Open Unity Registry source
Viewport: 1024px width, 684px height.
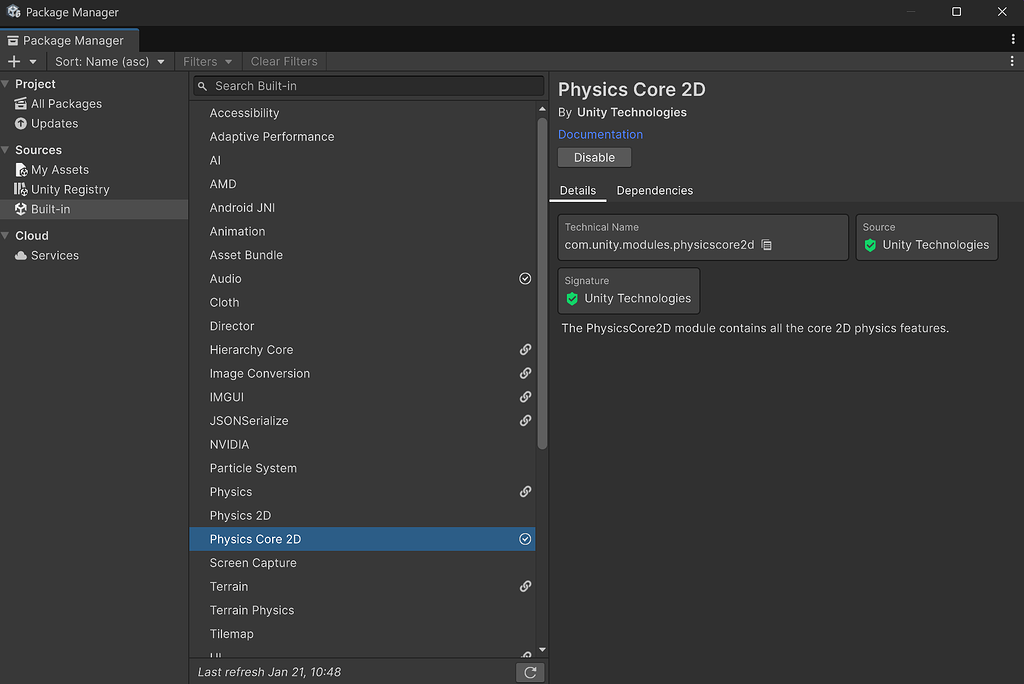94,189
